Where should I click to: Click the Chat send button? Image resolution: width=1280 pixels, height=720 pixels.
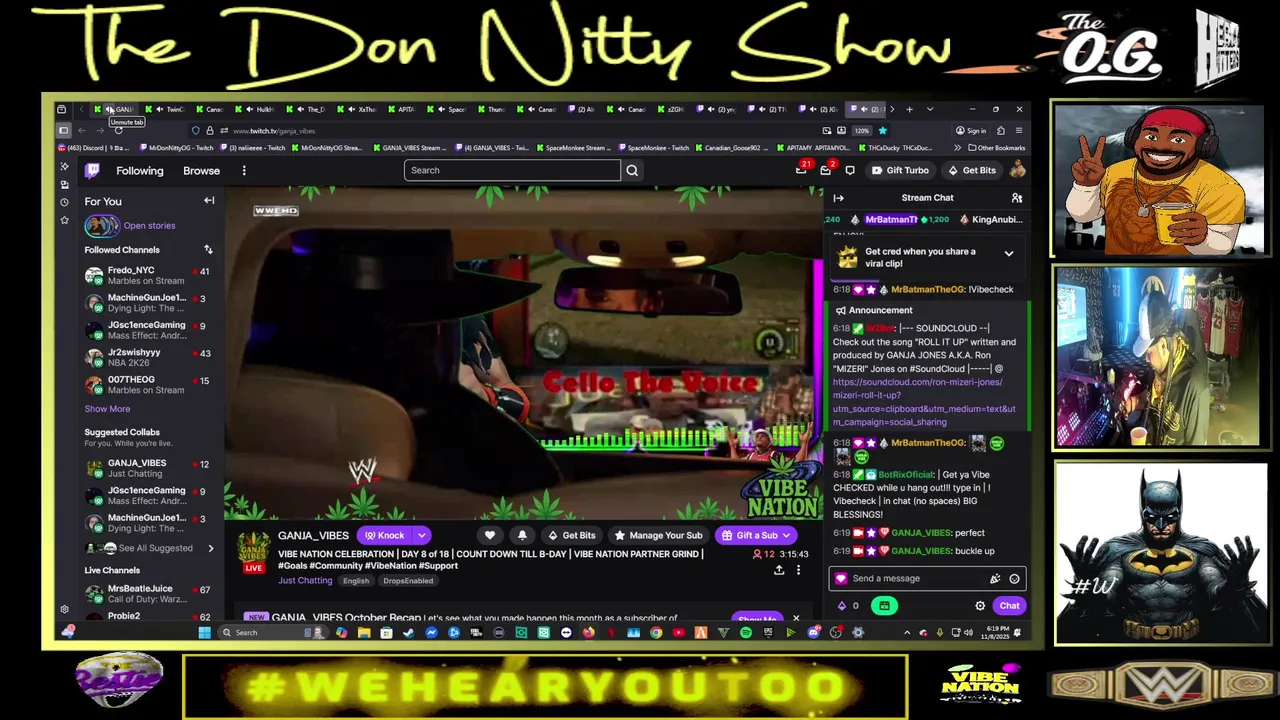tap(1009, 606)
